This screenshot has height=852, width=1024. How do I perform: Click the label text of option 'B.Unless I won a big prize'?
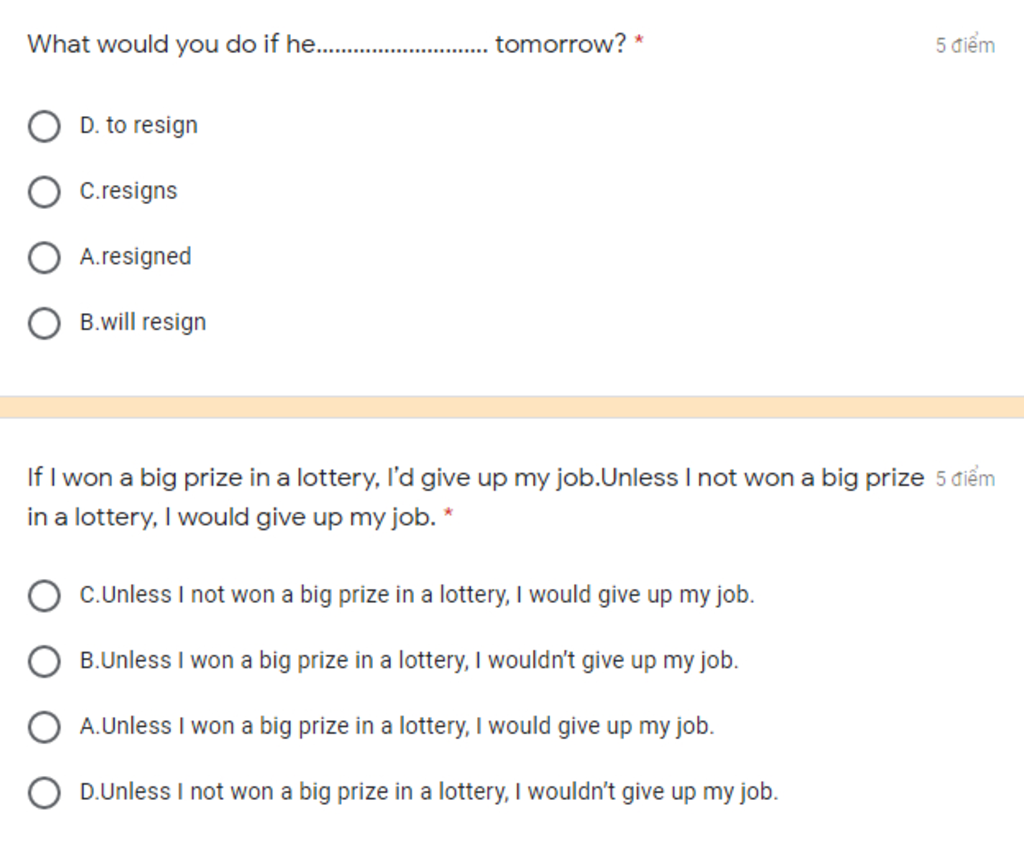(x=409, y=661)
